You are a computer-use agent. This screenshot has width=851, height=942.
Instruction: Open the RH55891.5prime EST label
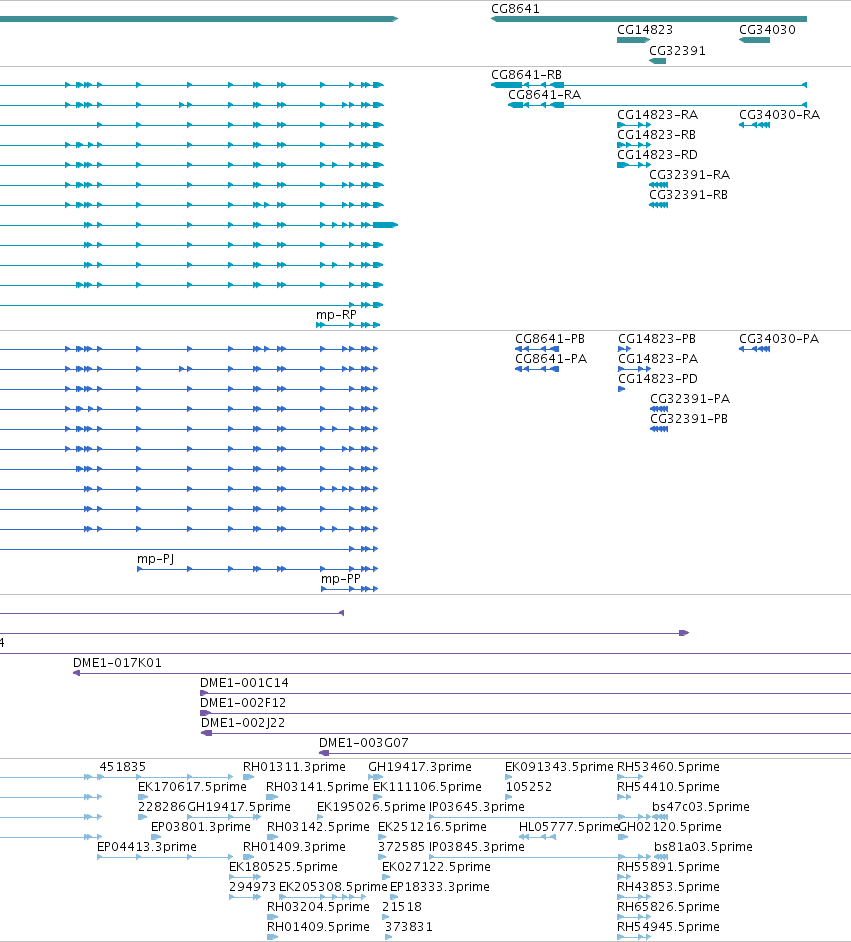click(668, 867)
